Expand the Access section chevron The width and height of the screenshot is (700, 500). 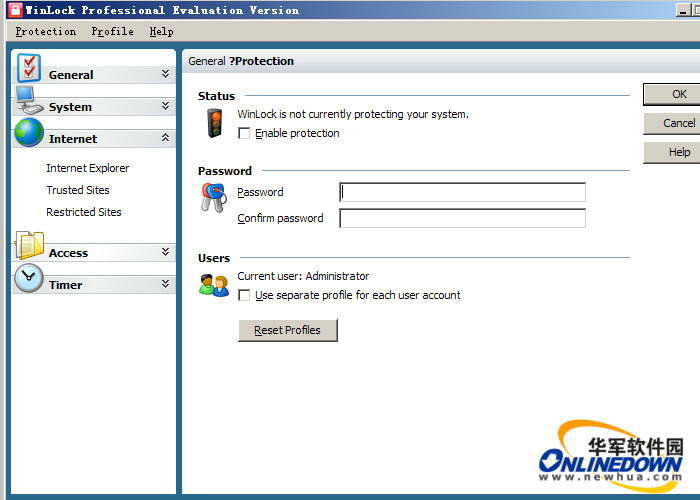coord(166,252)
